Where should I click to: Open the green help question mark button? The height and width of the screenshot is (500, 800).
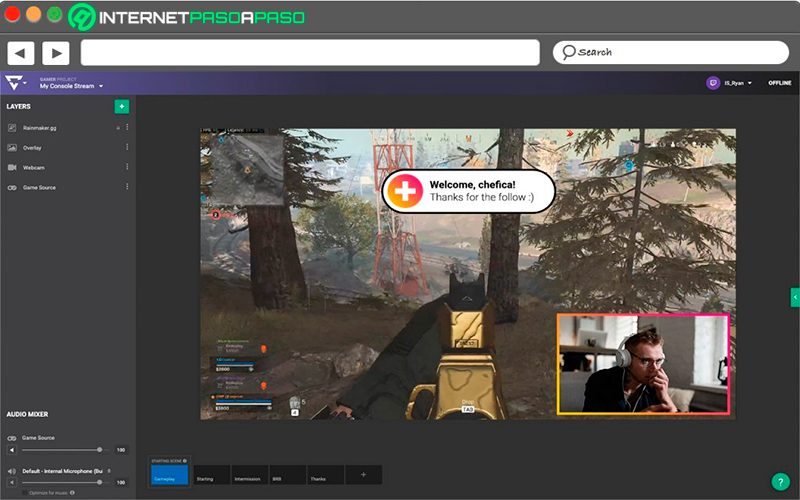[x=780, y=481]
